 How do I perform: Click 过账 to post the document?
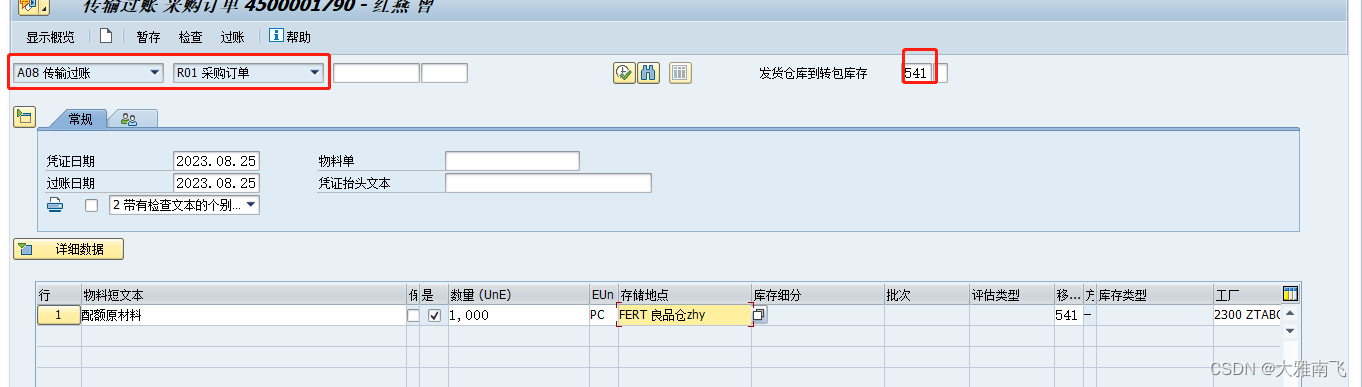[232, 37]
